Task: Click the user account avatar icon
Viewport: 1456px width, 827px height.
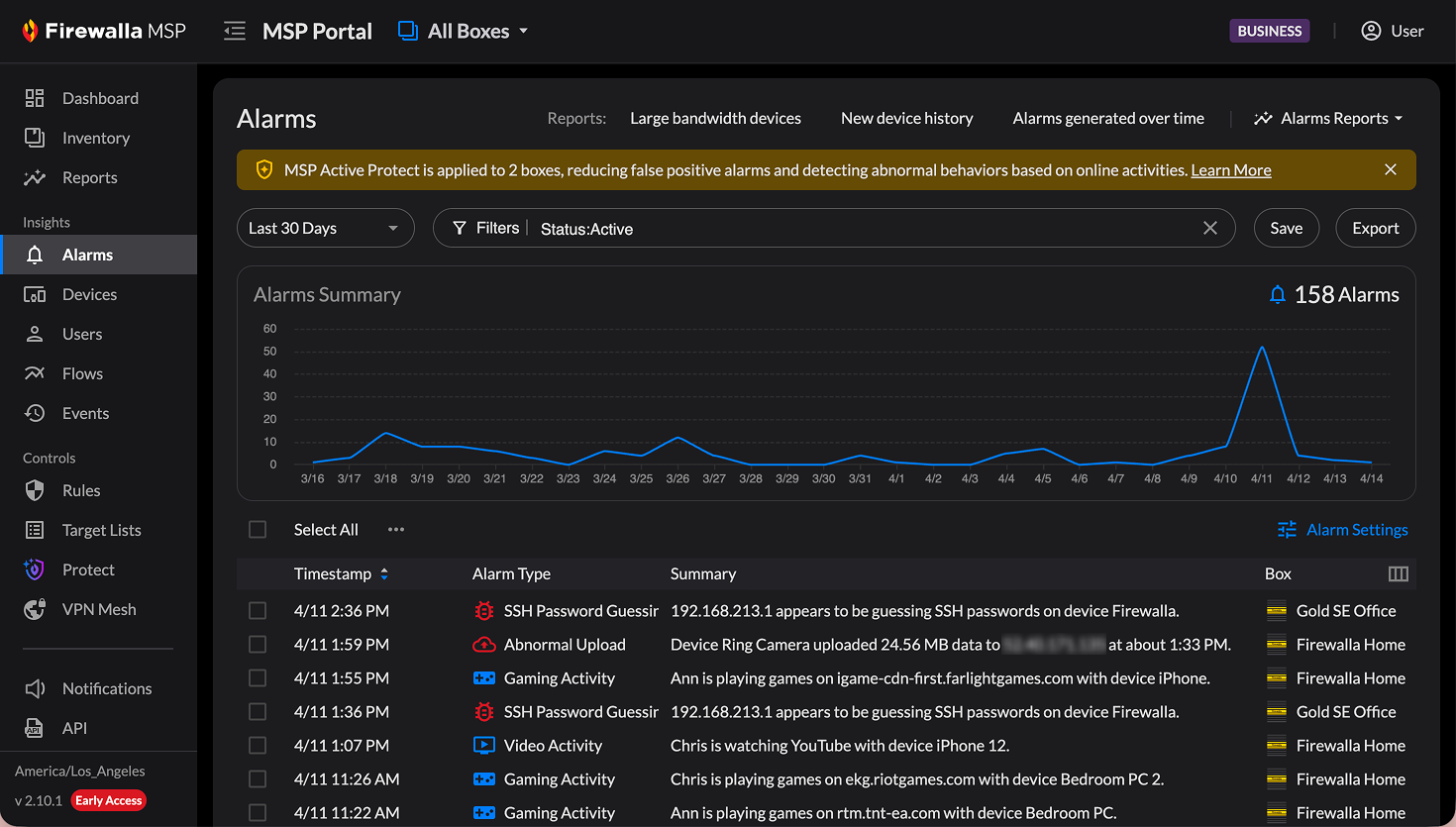Action: tap(1371, 32)
